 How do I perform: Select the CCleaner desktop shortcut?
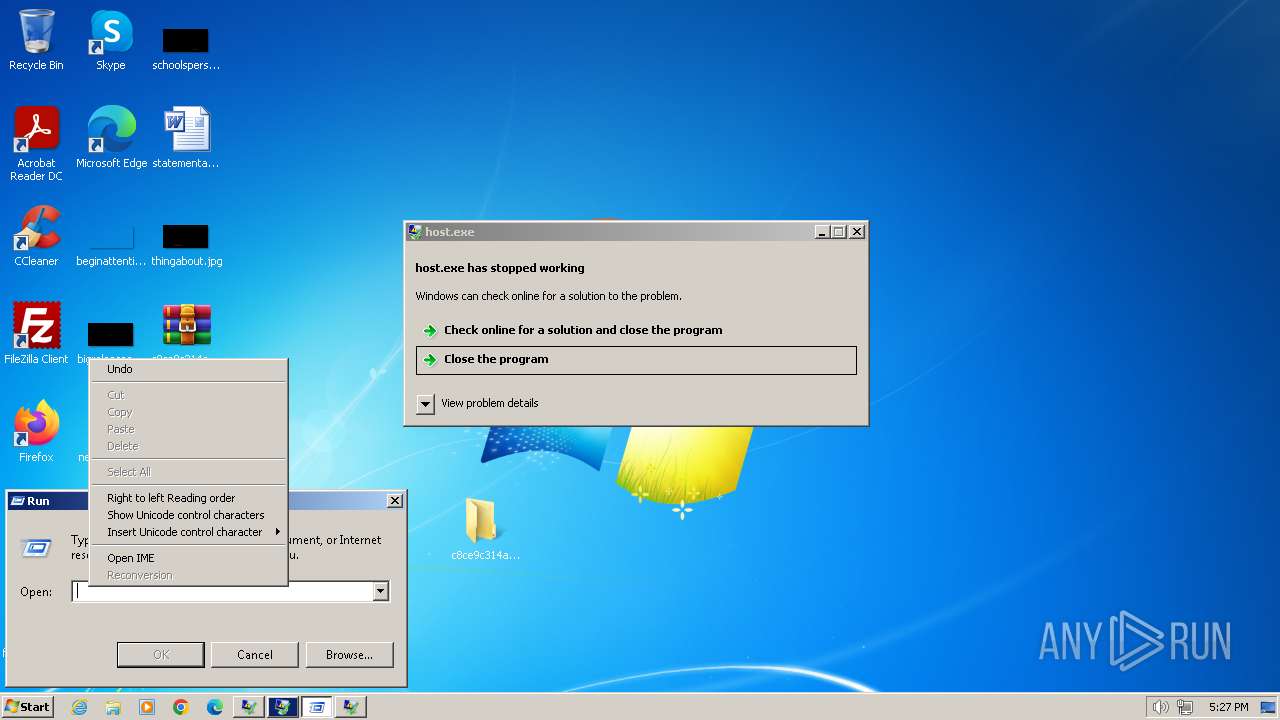(36, 236)
